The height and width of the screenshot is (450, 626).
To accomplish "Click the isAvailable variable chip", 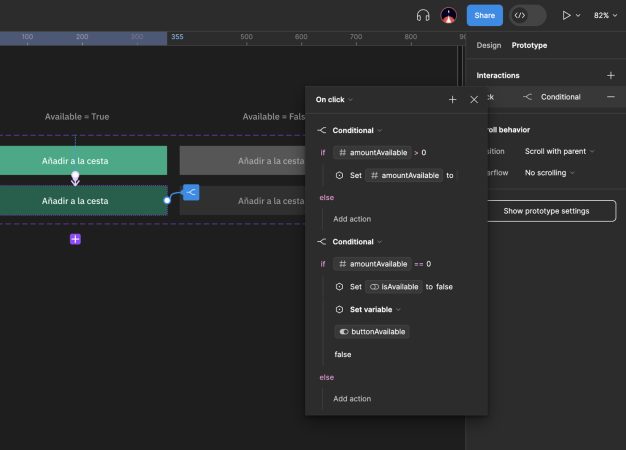I will point(394,287).
